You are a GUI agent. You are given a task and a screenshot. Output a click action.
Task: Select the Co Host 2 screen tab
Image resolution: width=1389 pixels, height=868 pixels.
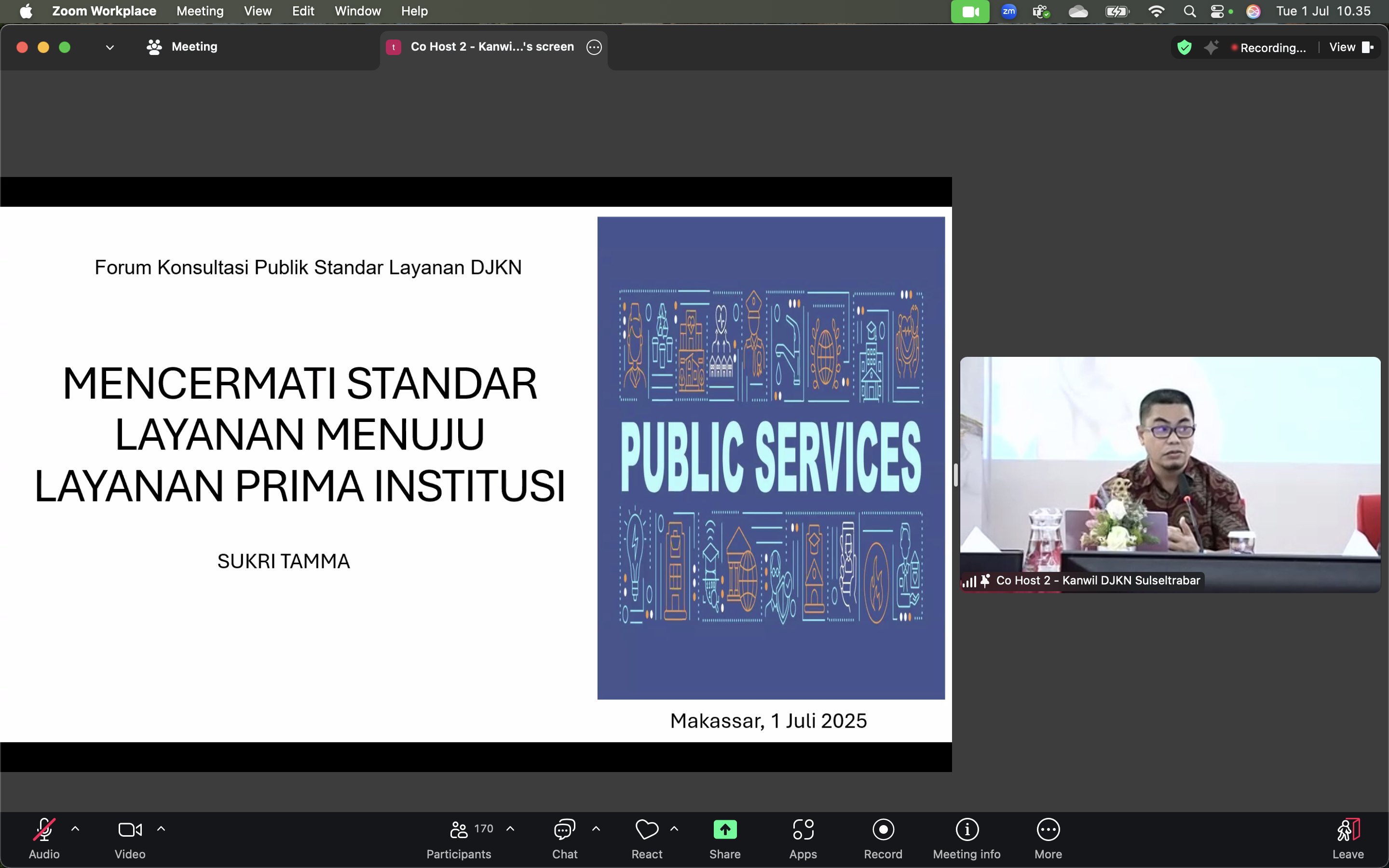492,47
